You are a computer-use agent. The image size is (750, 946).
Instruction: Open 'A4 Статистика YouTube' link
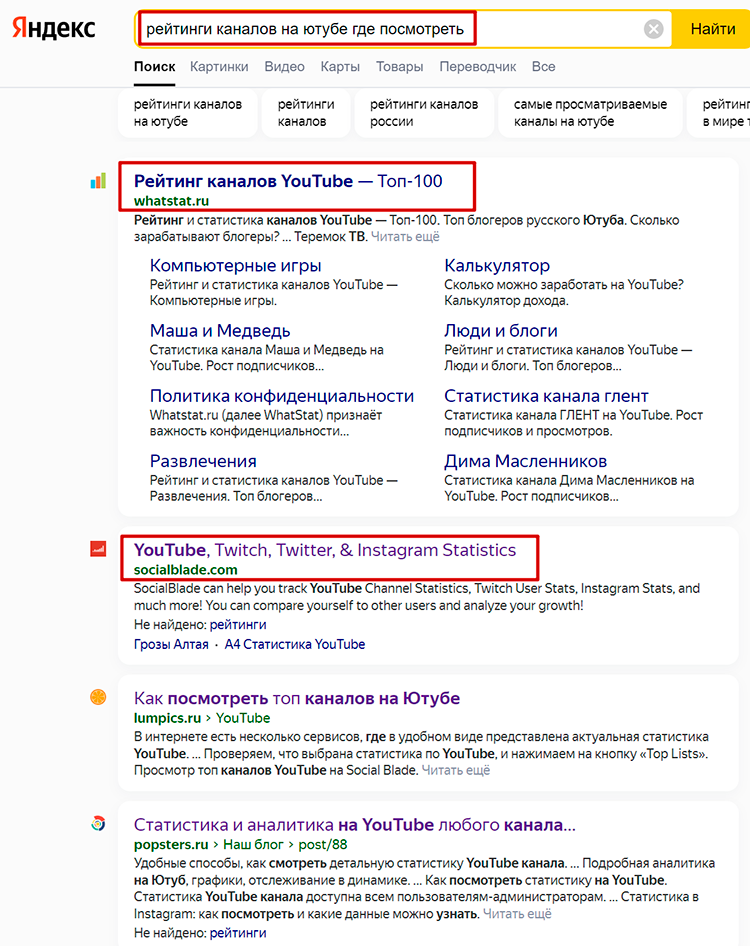[295, 644]
